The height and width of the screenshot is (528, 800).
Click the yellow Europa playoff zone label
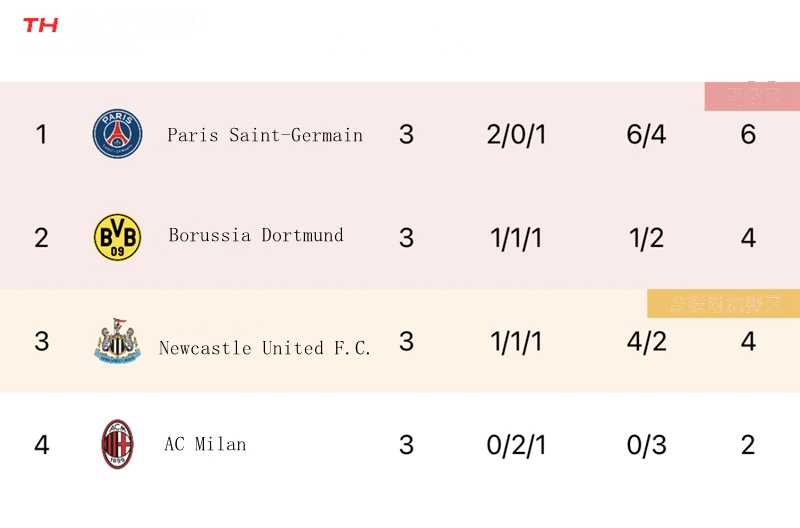click(x=723, y=304)
